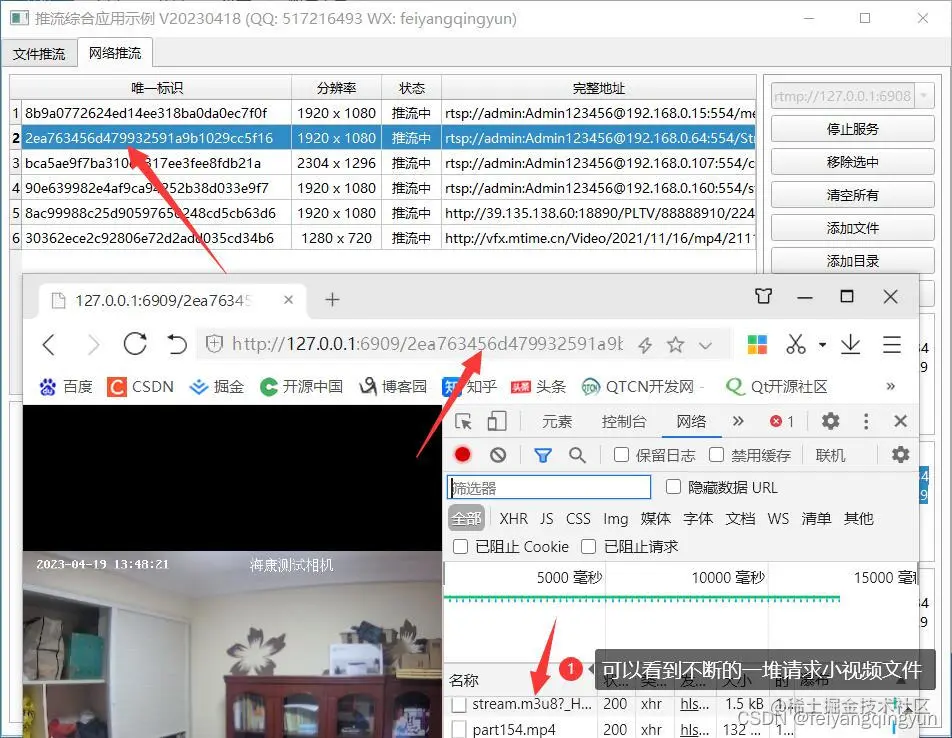Stop network recording with the red dot
This screenshot has width=952, height=738.
[463, 454]
